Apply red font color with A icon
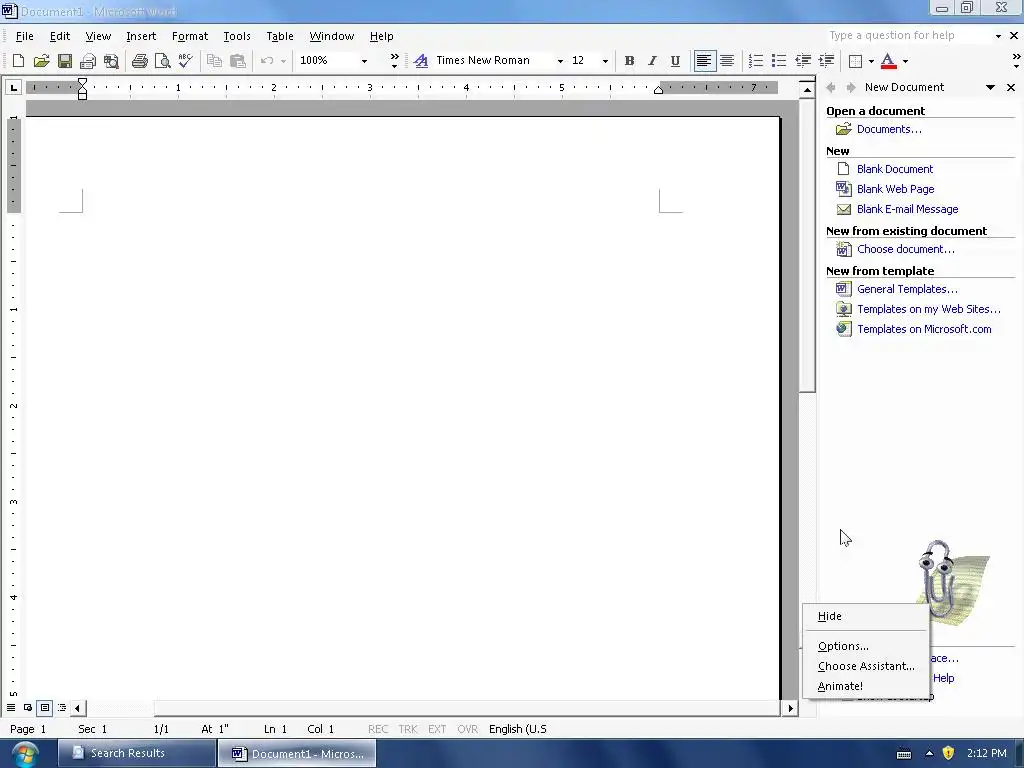This screenshot has width=1024, height=768. tap(888, 61)
